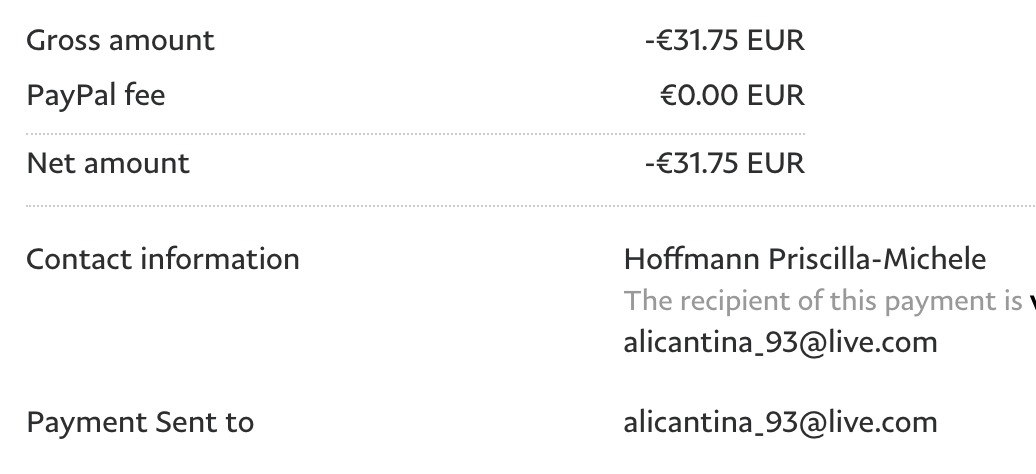This screenshot has height=474, width=1036.
Task: Click the Contact information label
Action: [x=163, y=260]
